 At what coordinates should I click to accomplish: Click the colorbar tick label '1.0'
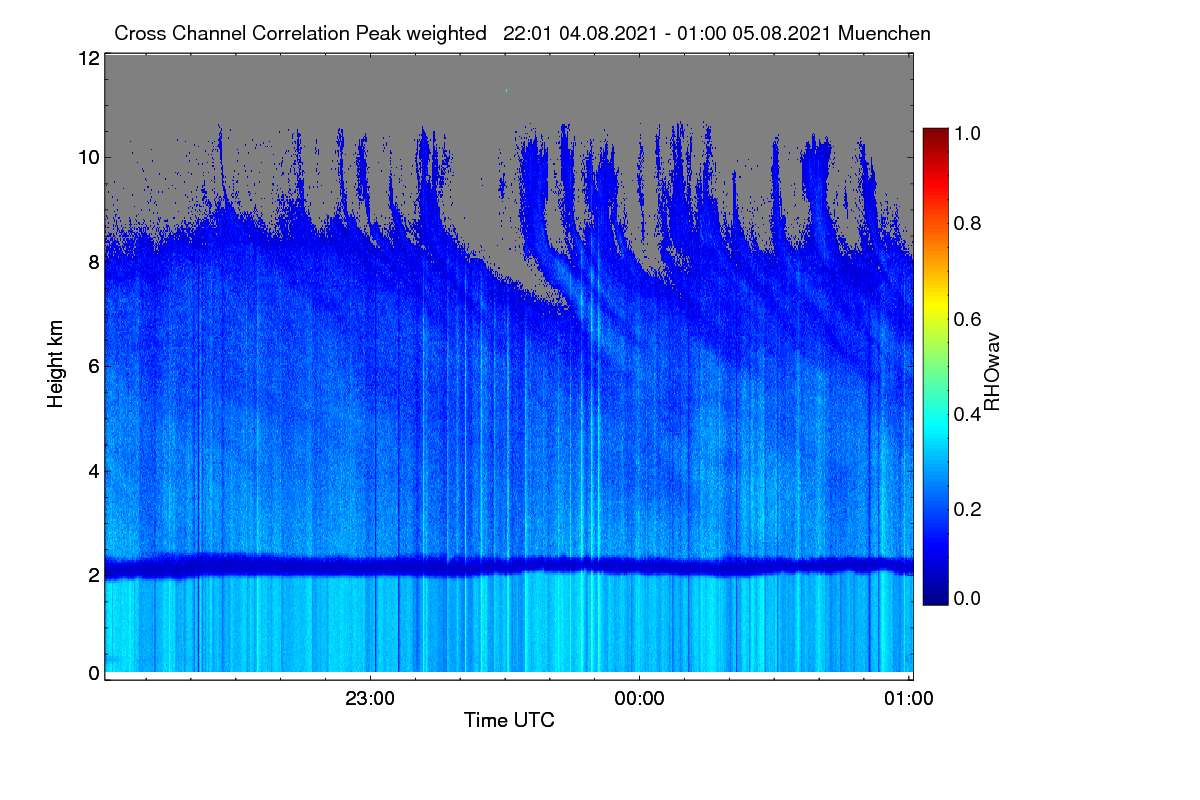coord(969,133)
